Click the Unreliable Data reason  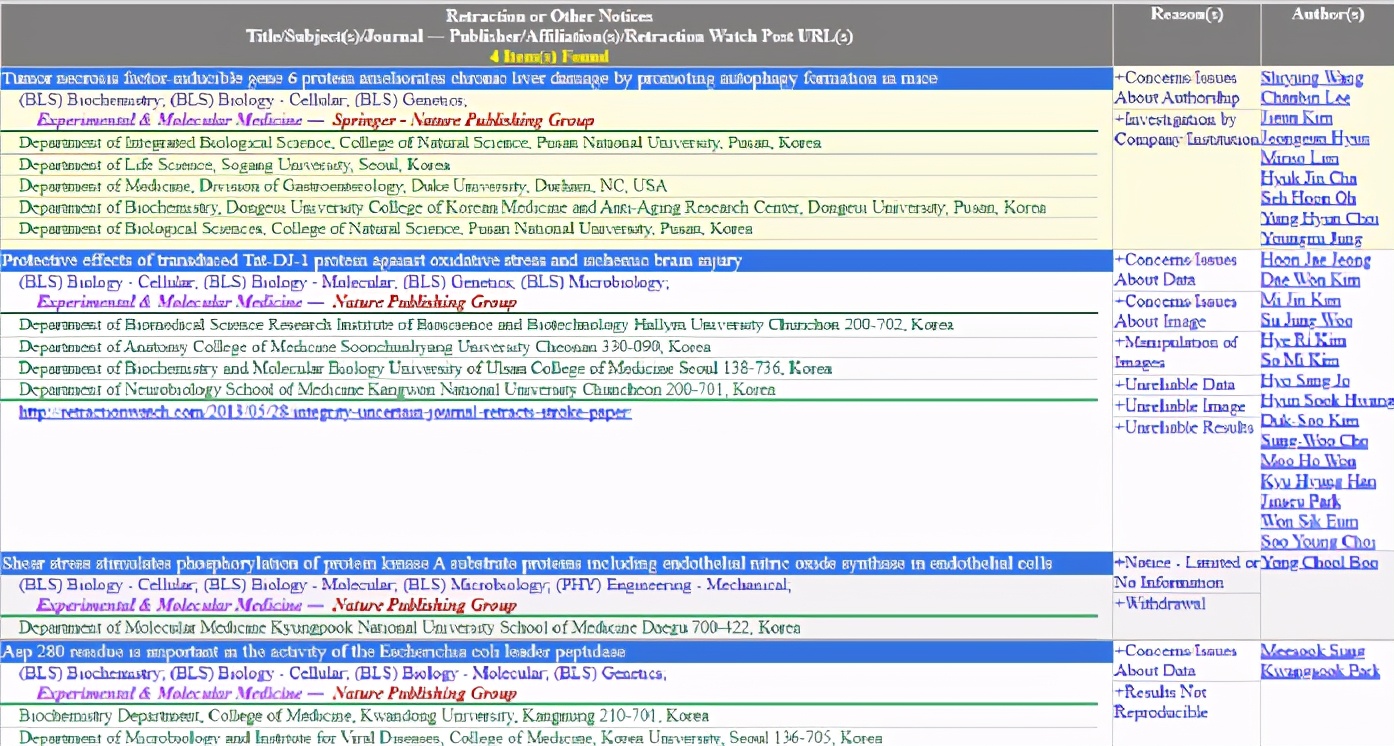(1175, 384)
